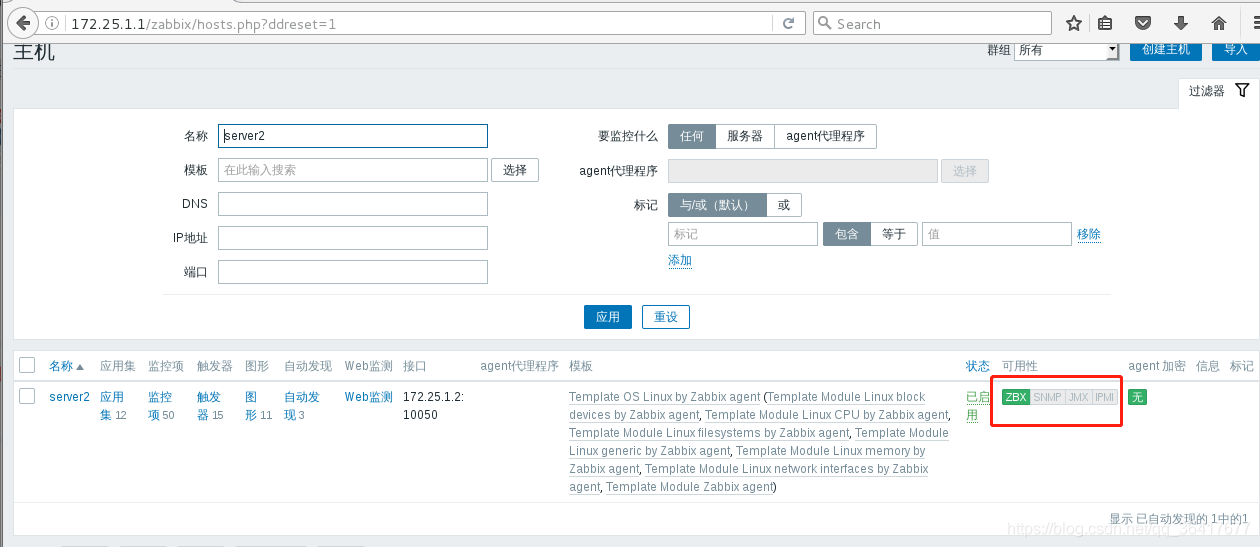The width and height of the screenshot is (1260, 547).
Task: Tick the checkbox for server2 row
Action: [x=27, y=396]
